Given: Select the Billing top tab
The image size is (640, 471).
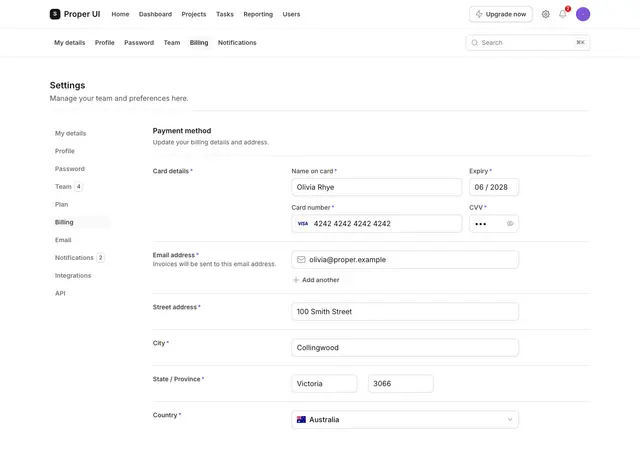Looking at the screenshot, I should tap(199, 43).
